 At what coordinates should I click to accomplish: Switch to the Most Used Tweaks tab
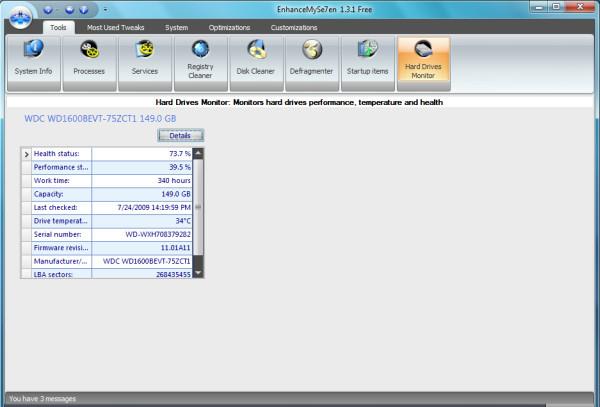coord(113,27)
